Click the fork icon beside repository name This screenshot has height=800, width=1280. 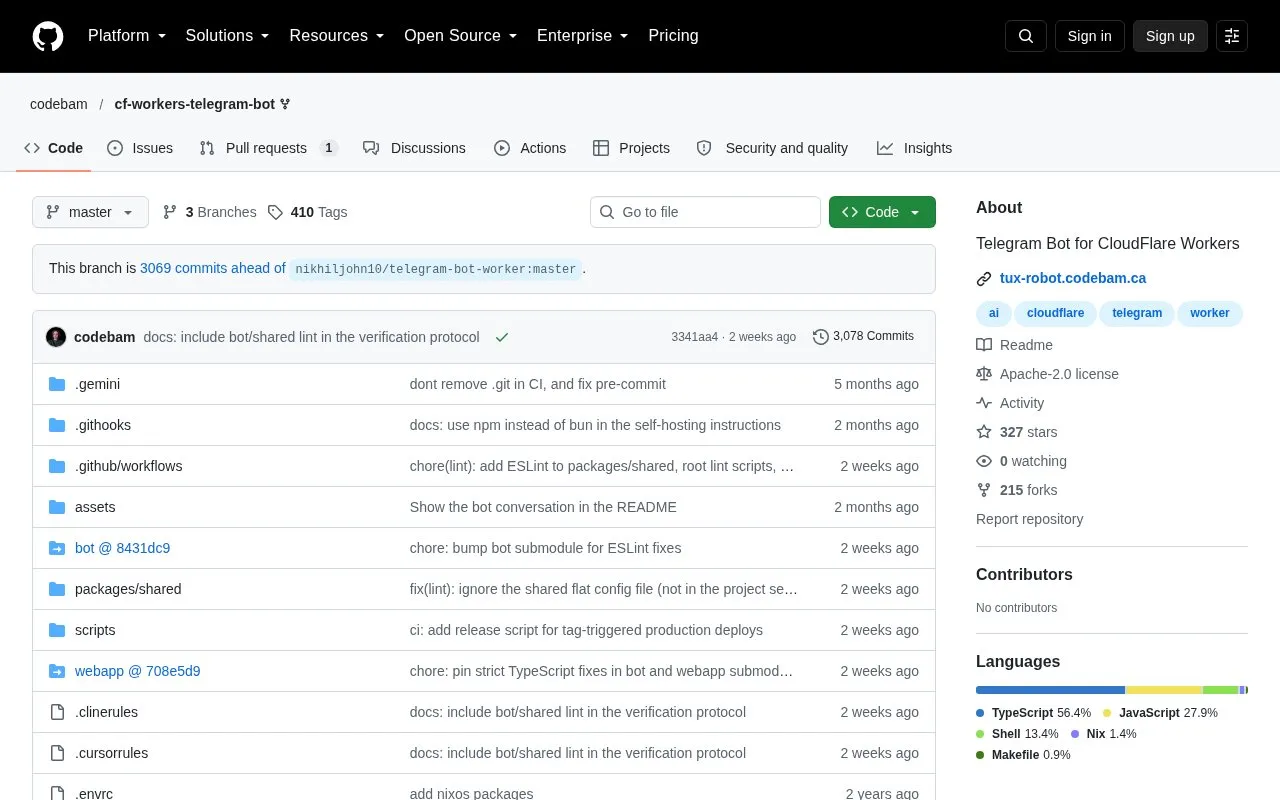click(285, 104)
